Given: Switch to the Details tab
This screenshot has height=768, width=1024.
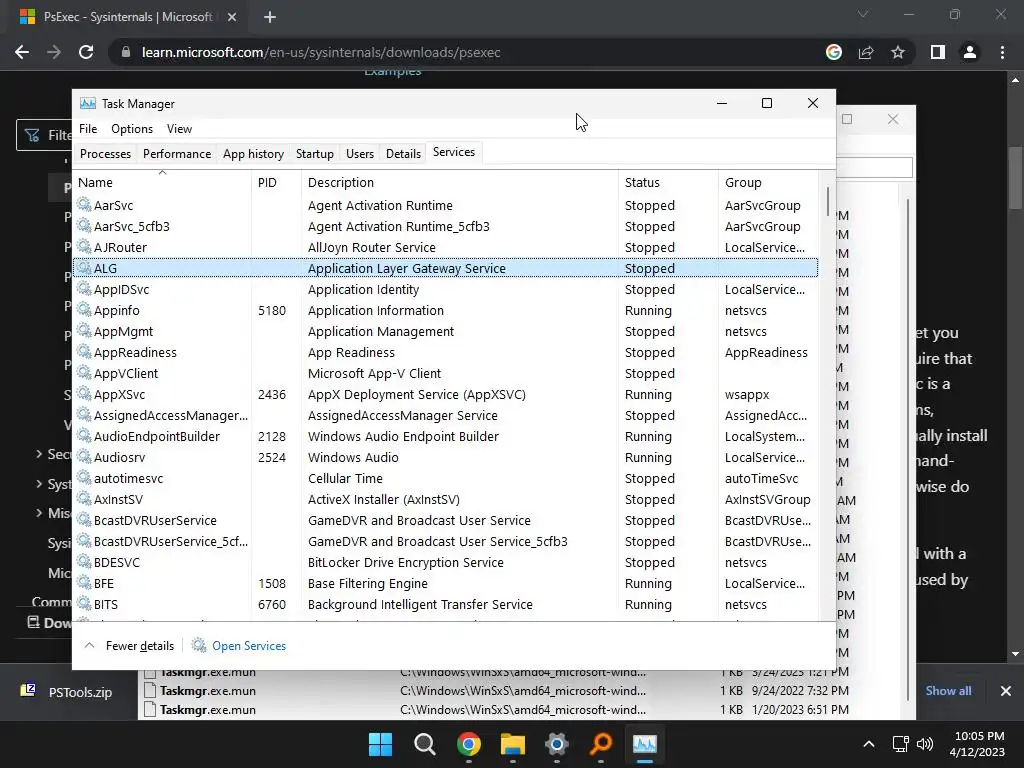Looking at the screenshot, I should (x=403, y=153).
